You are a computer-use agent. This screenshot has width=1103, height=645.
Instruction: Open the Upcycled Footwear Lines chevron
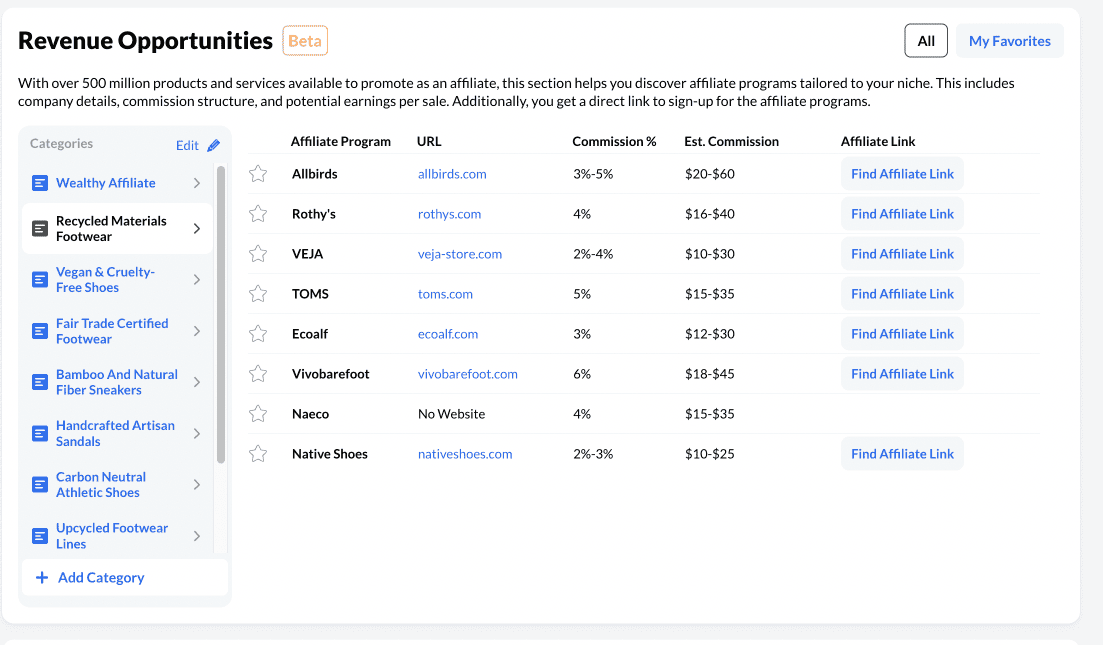coord(197,536)
